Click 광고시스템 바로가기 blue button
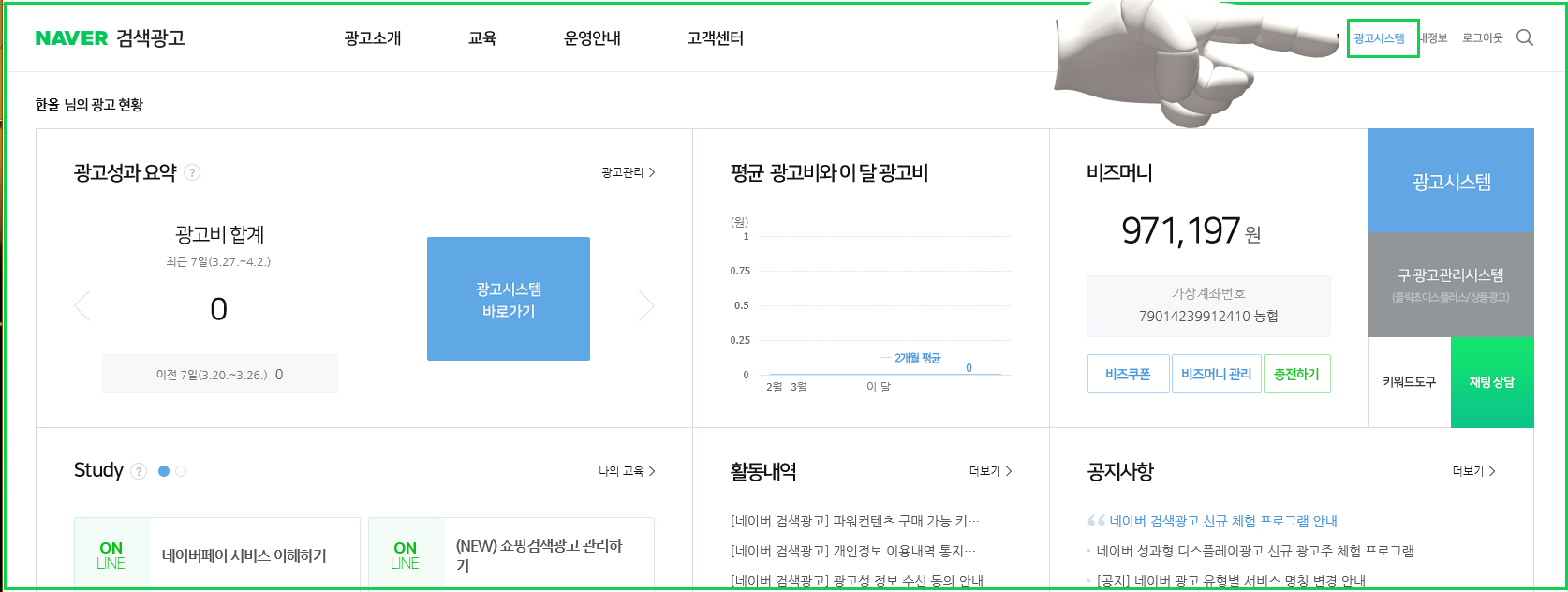1568x592 pixels. coord(509,299)
